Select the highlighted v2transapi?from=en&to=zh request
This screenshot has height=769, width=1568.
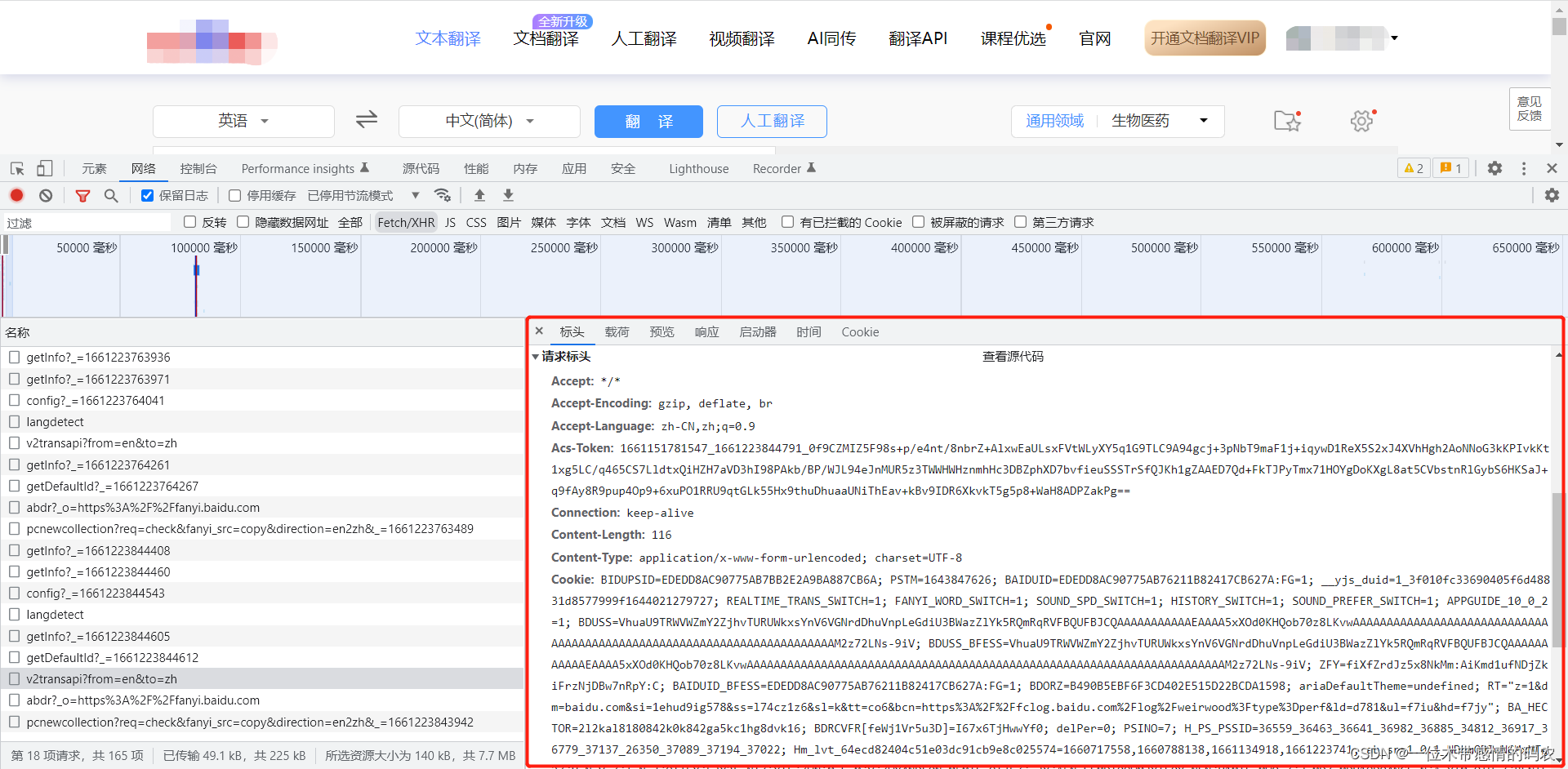[x=262, y=678]
